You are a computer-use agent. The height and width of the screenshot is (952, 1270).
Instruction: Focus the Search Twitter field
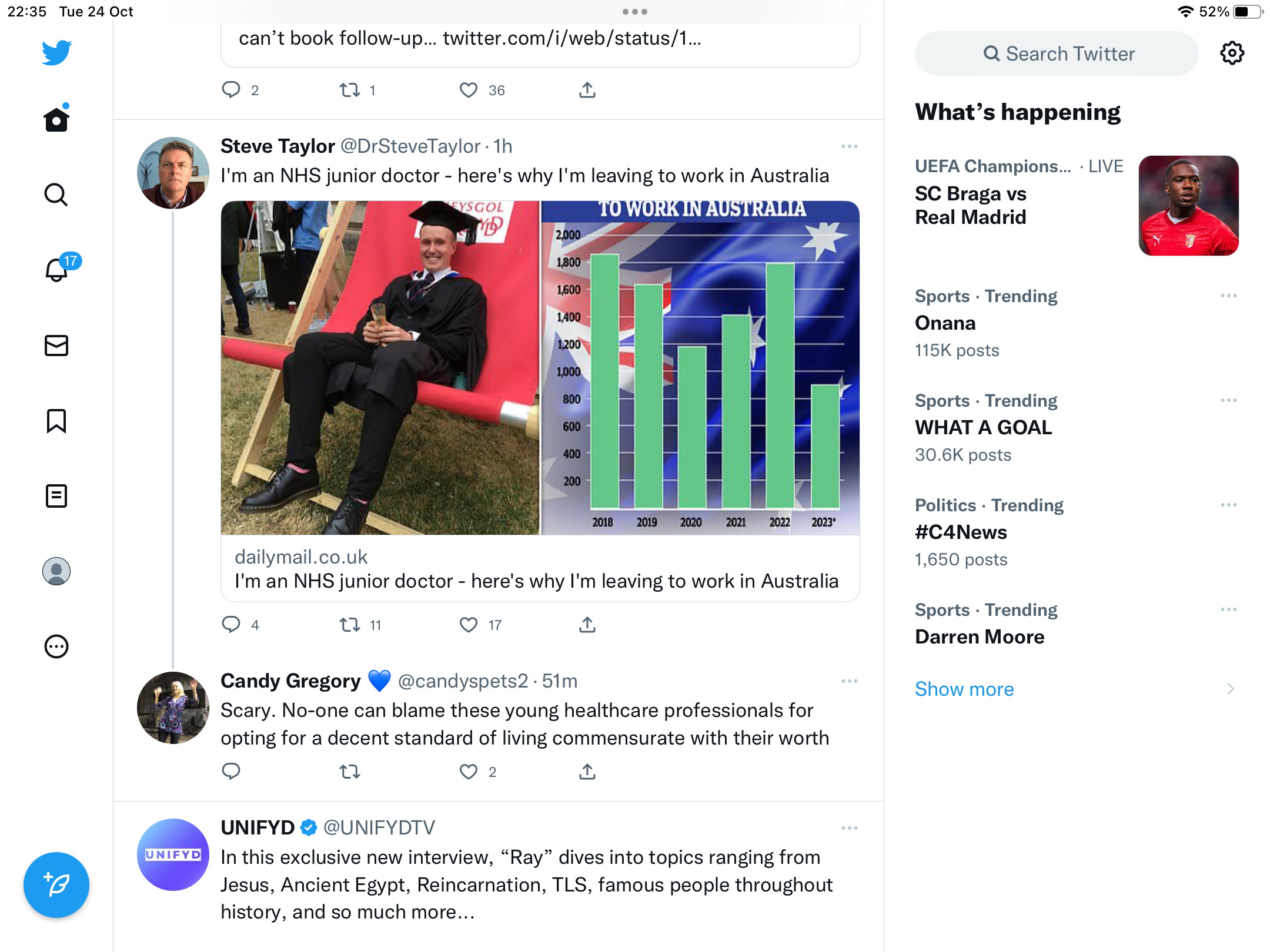click(1057, 53)
